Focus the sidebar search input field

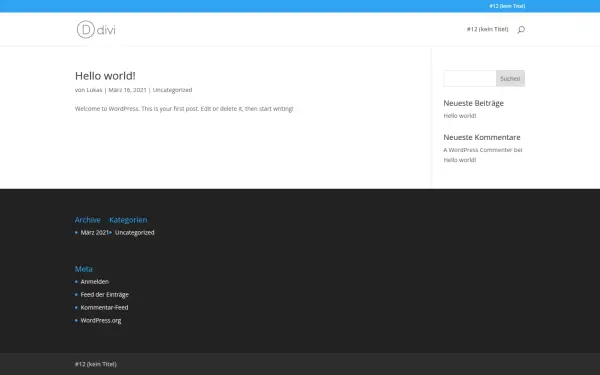click(x=470, y=78)
